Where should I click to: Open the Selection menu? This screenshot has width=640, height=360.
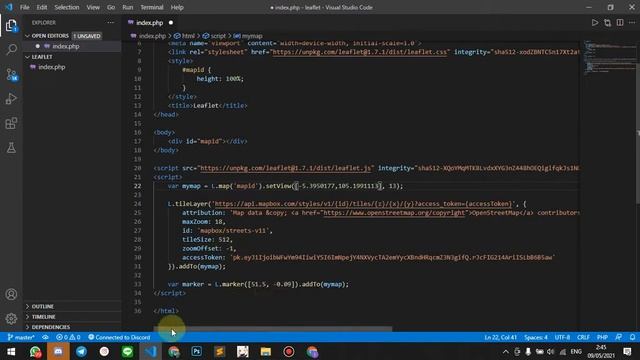[67, 7]
